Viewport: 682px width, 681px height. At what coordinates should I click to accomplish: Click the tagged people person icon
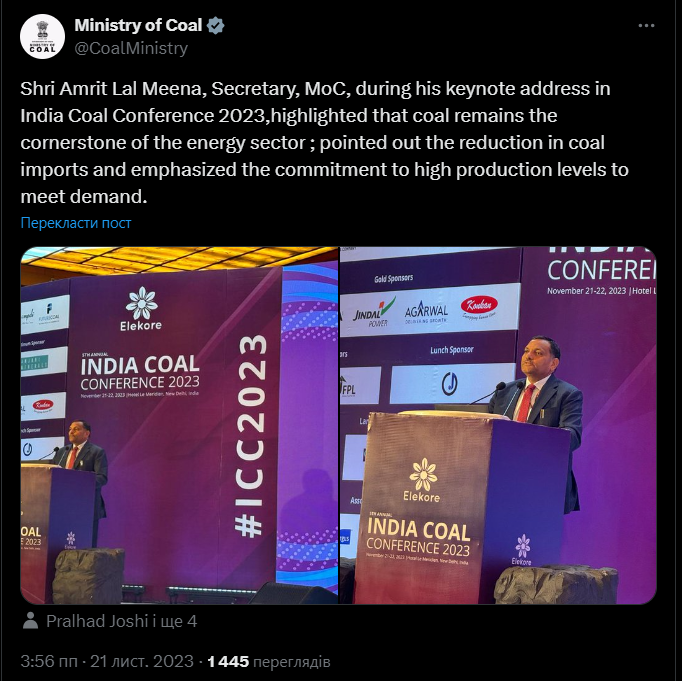pyautogui.click(x=30, y=621)
